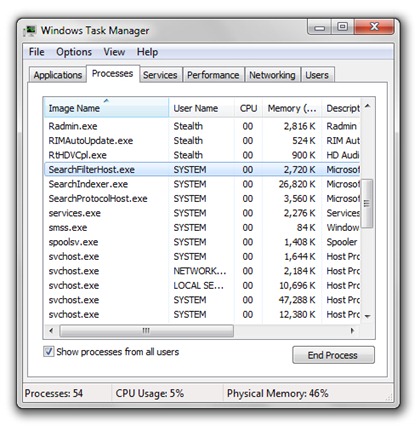The height and width of the screenshot is (431, 420).
Task: Sort by the User Name column header
Action: [x=201, y=108]
